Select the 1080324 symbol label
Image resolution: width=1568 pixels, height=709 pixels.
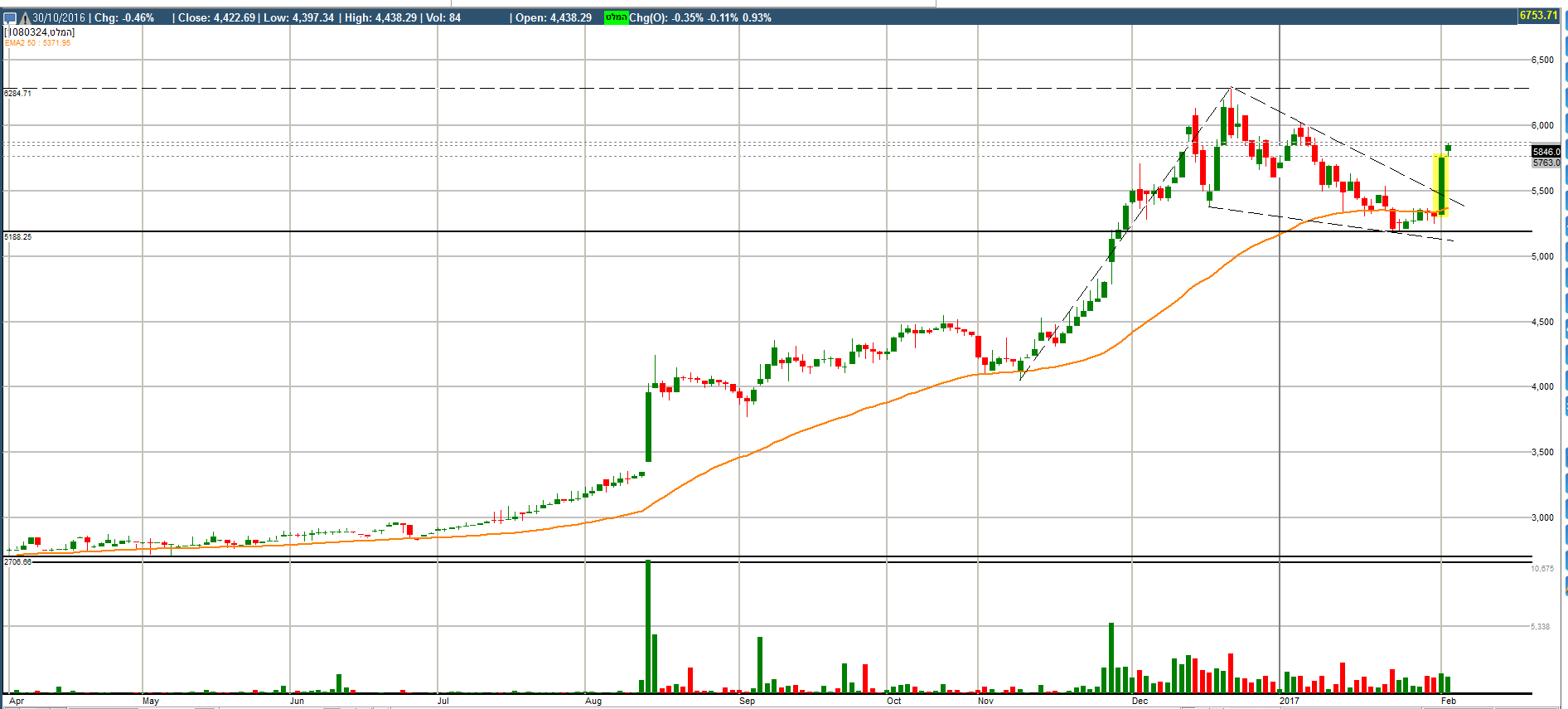41,32
